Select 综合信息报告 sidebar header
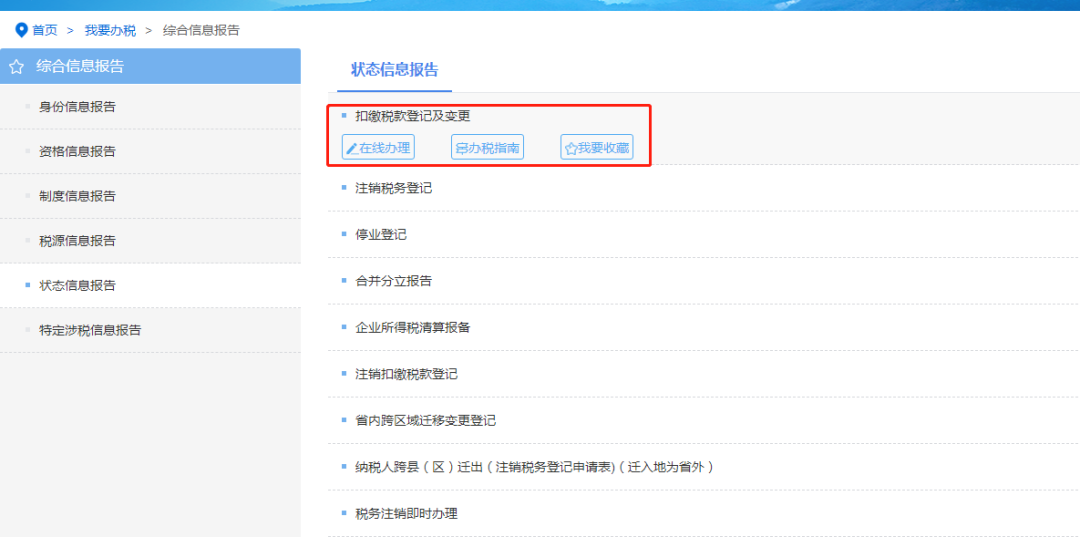Viewport: 1080px width, 537px height. 150,66
